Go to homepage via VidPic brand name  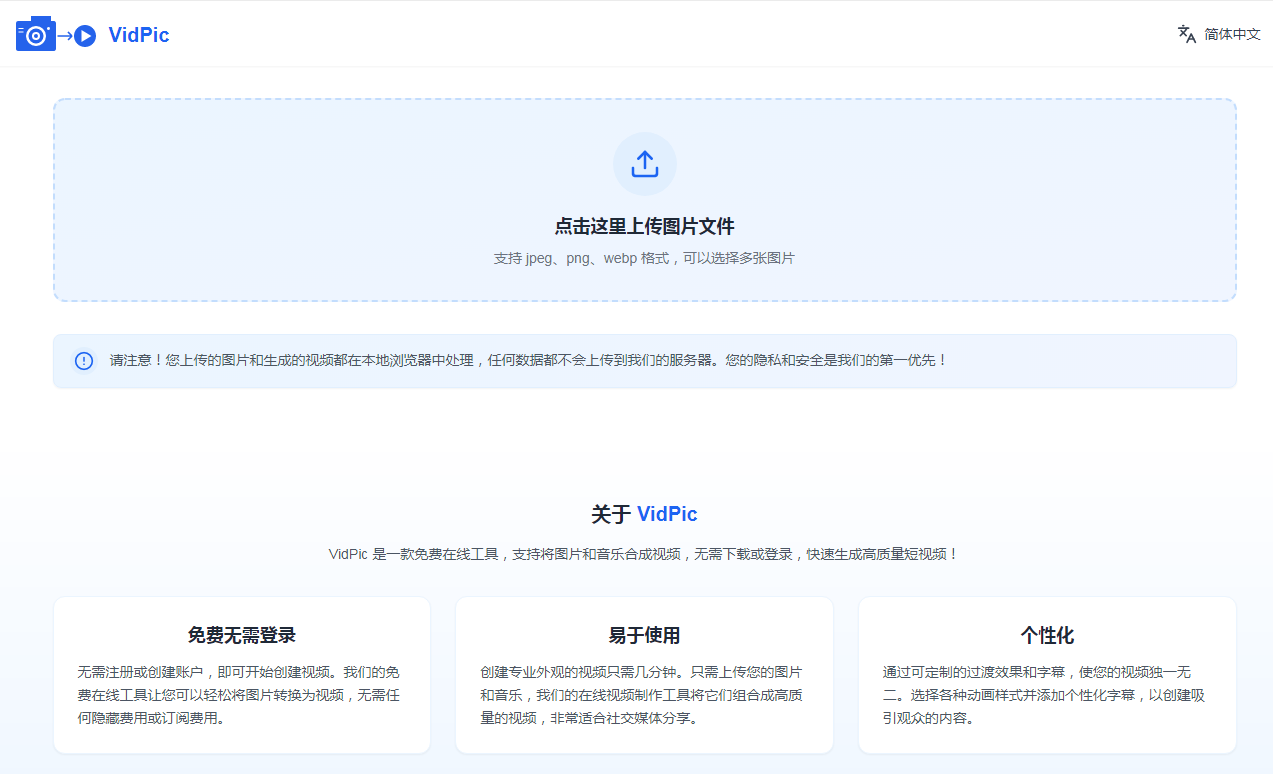138,35
